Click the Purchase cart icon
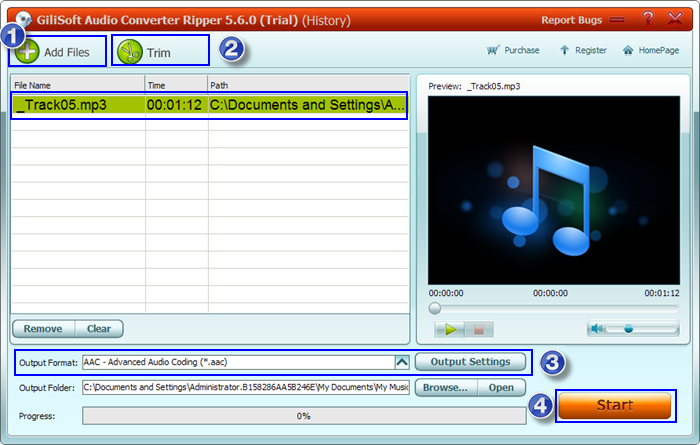Screen dimensions: 700x445 493,50
